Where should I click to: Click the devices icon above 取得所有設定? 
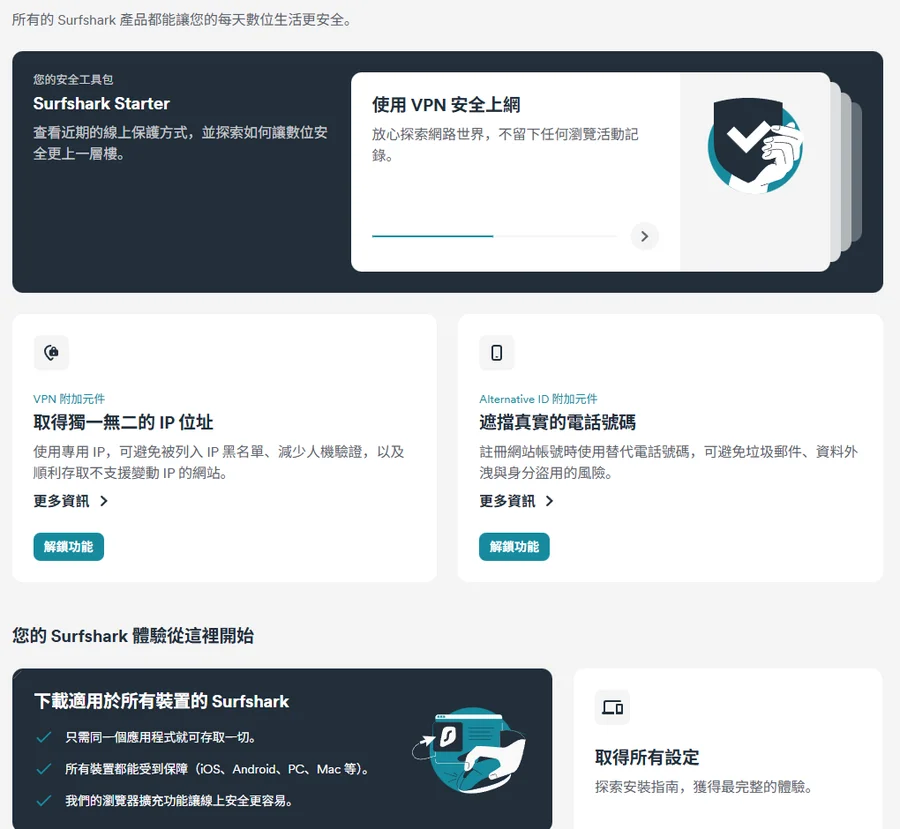click(x=612, y=707)
